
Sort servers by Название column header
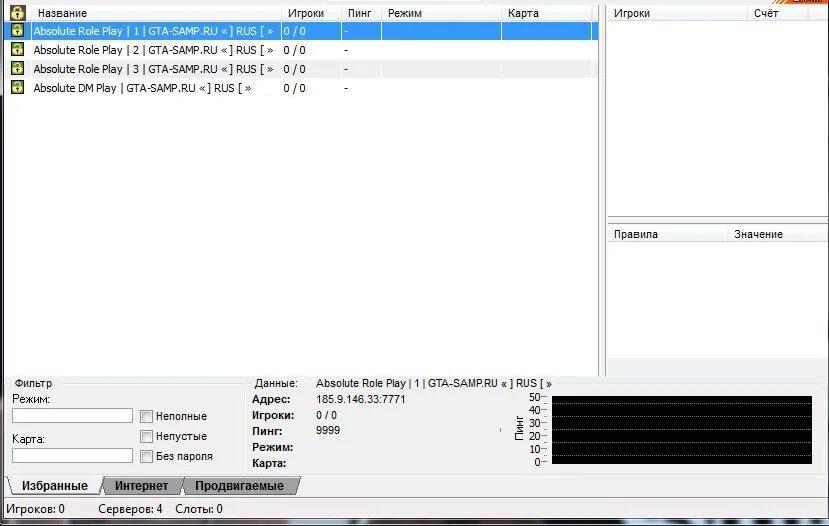point(156,13)
